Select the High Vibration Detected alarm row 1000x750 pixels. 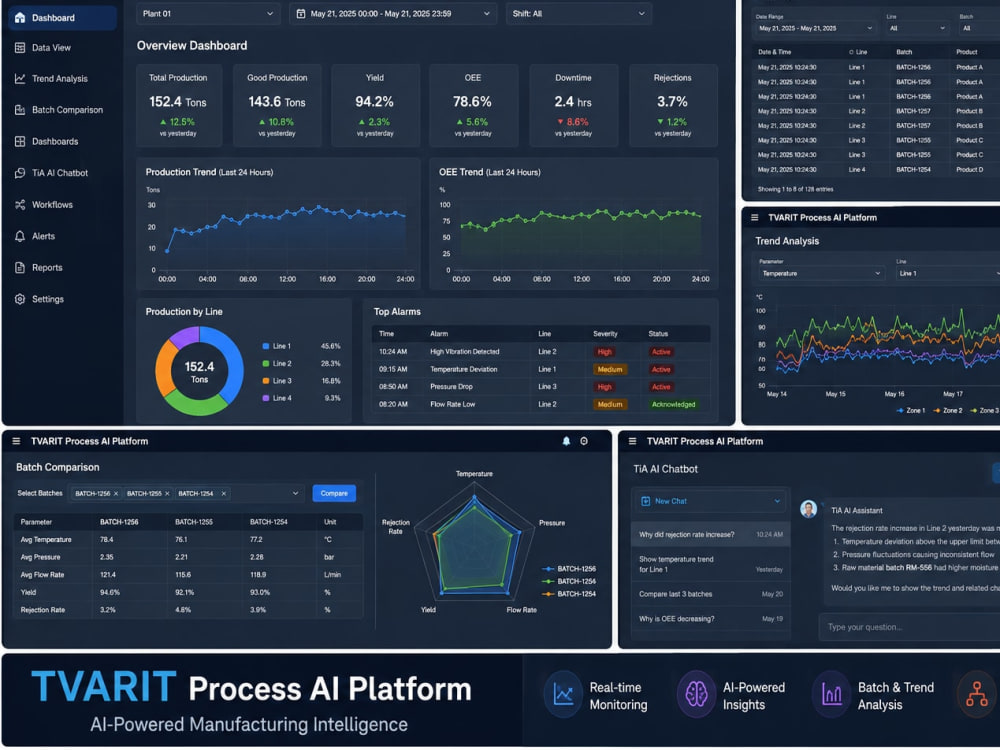click(541, 352)
